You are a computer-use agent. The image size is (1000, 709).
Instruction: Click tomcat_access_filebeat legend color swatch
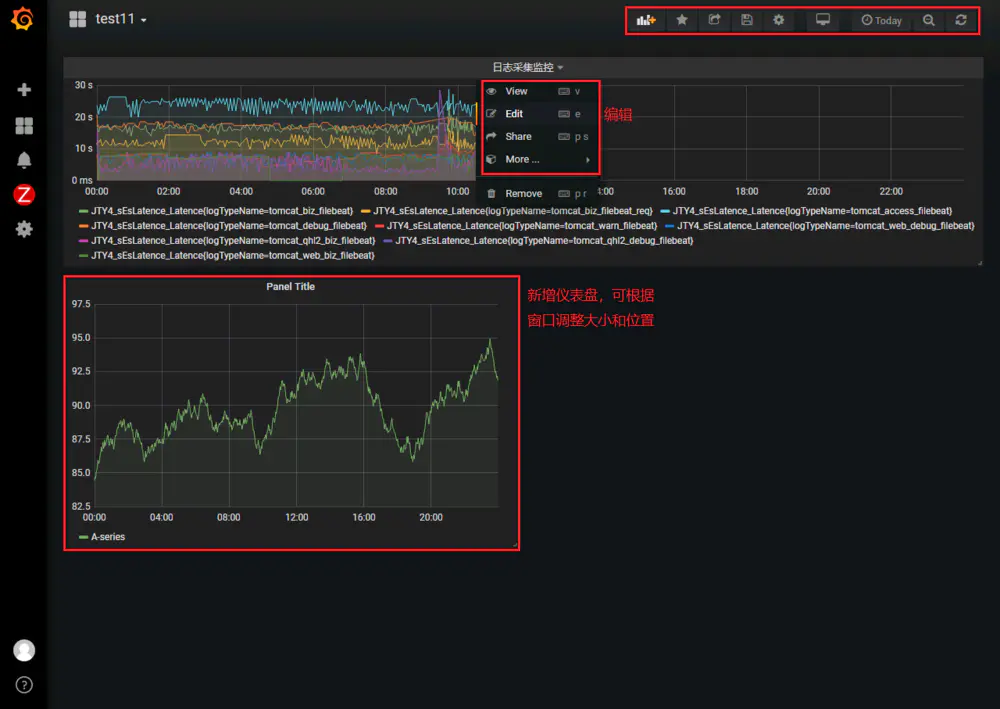tap(665, 211)
